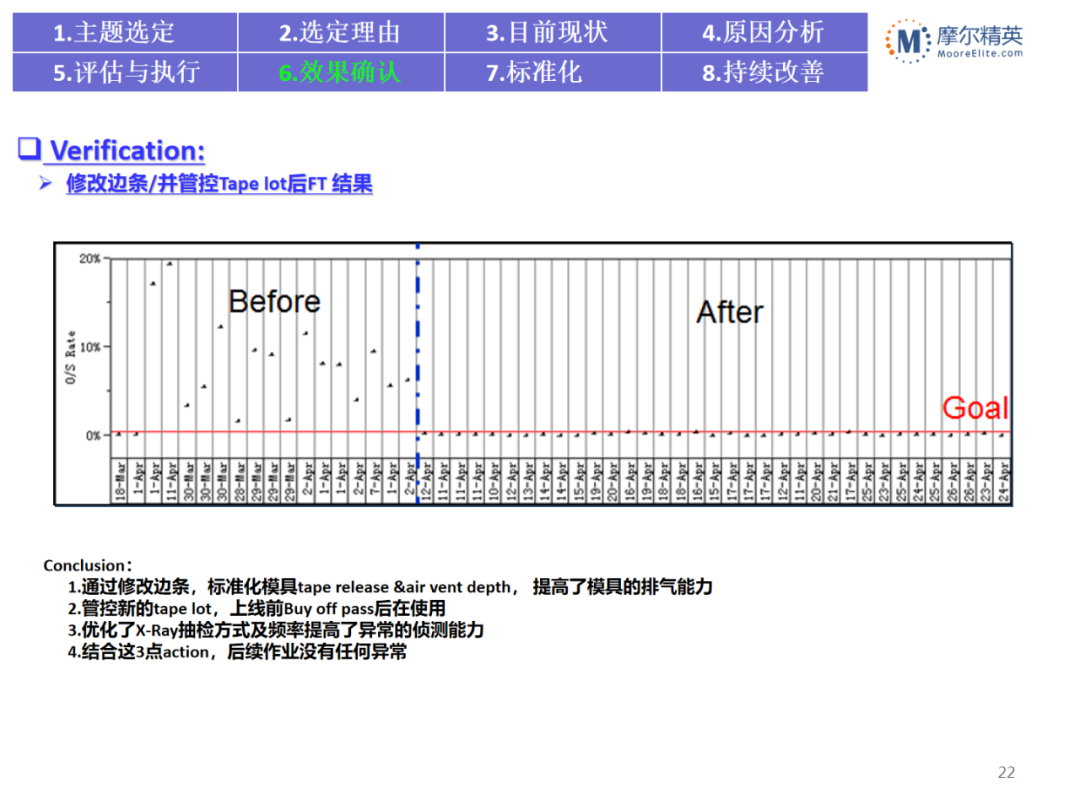The image size is (1080, 810).
Task: Open the Verification: heading link
Action: point(127,150)
